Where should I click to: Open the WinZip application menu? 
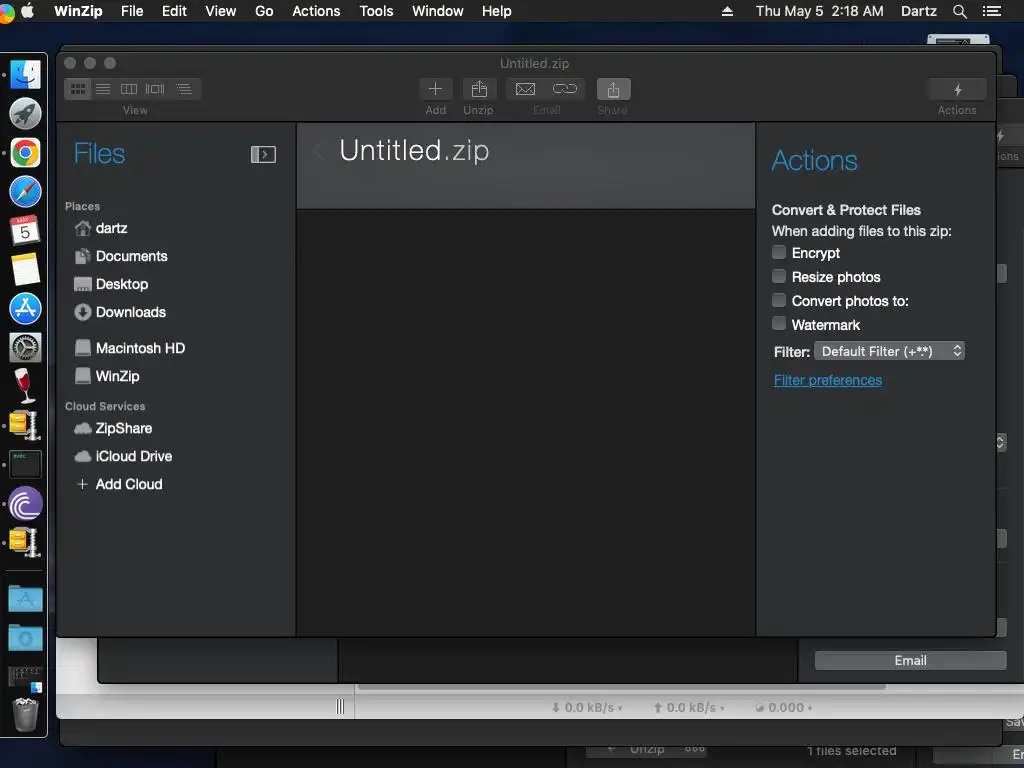point(78,11)
